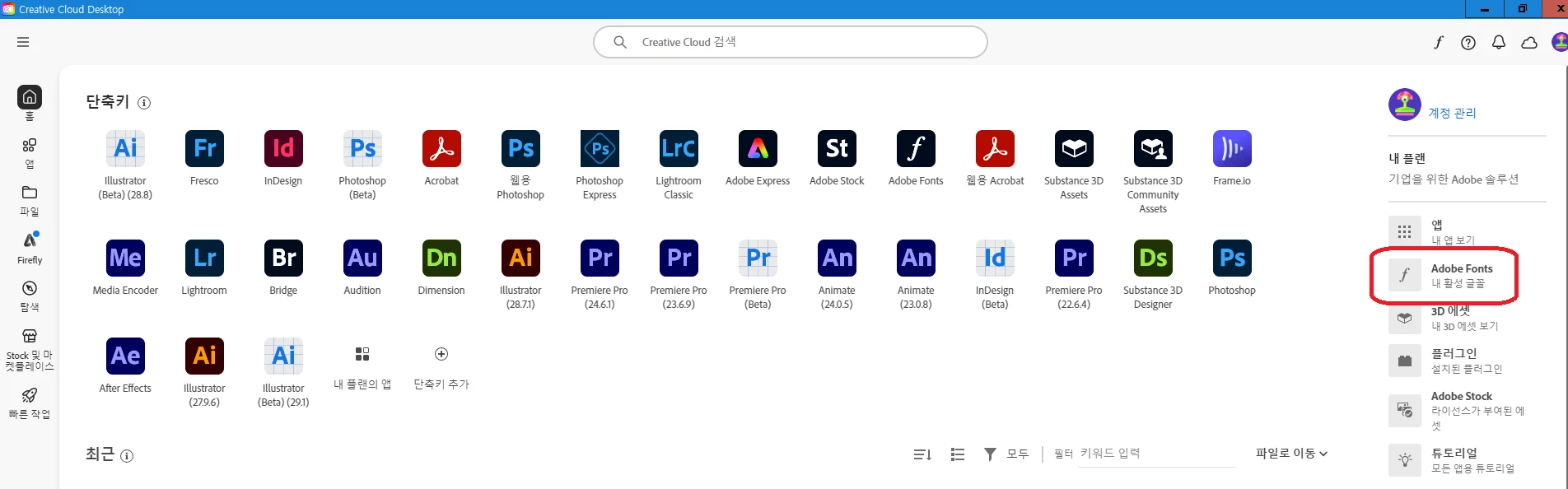1568x489 pixels.
Task: Open Firefly from the sidebar
Action: click(30, 240)
